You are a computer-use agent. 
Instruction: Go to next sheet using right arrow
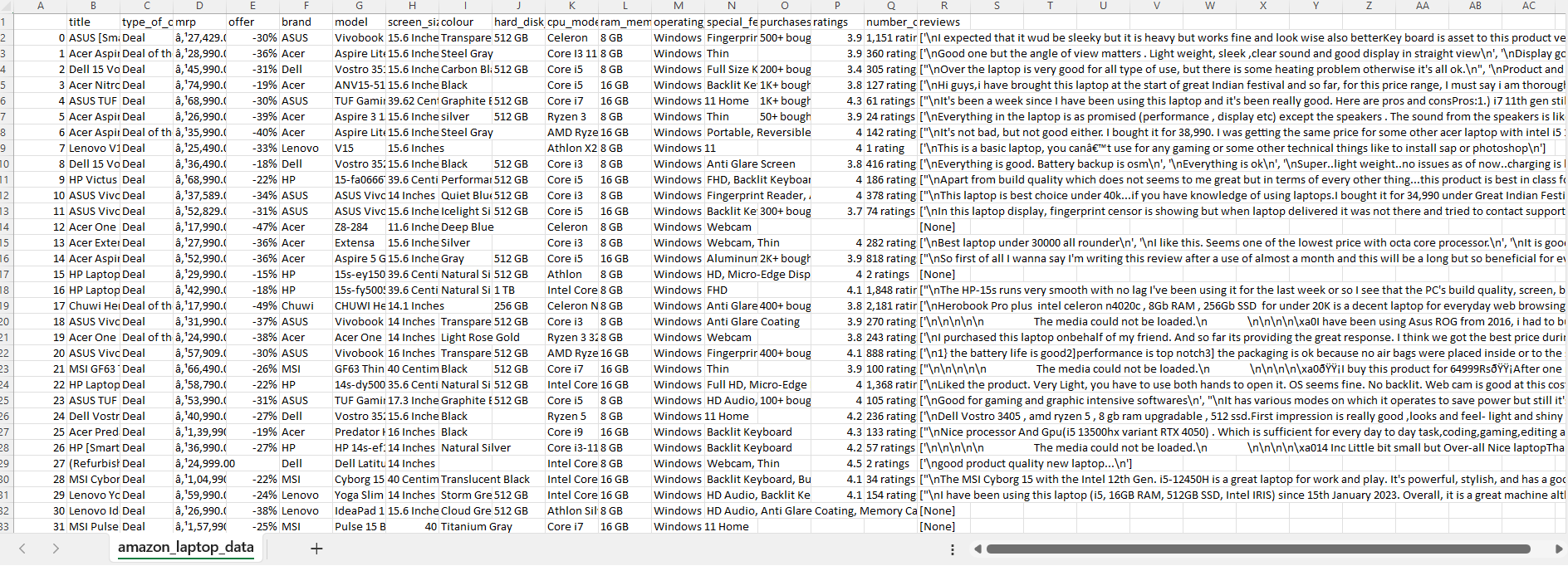[56, 549]
